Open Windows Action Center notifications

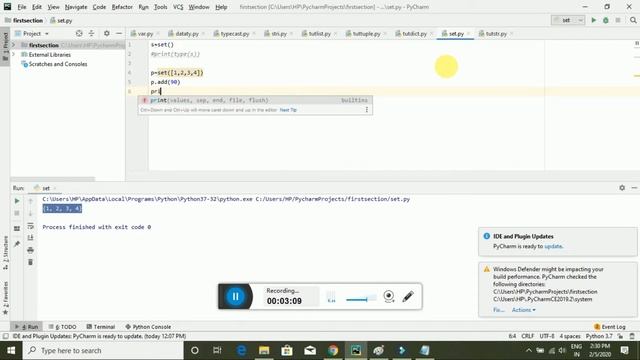click(x=624, y=351)
